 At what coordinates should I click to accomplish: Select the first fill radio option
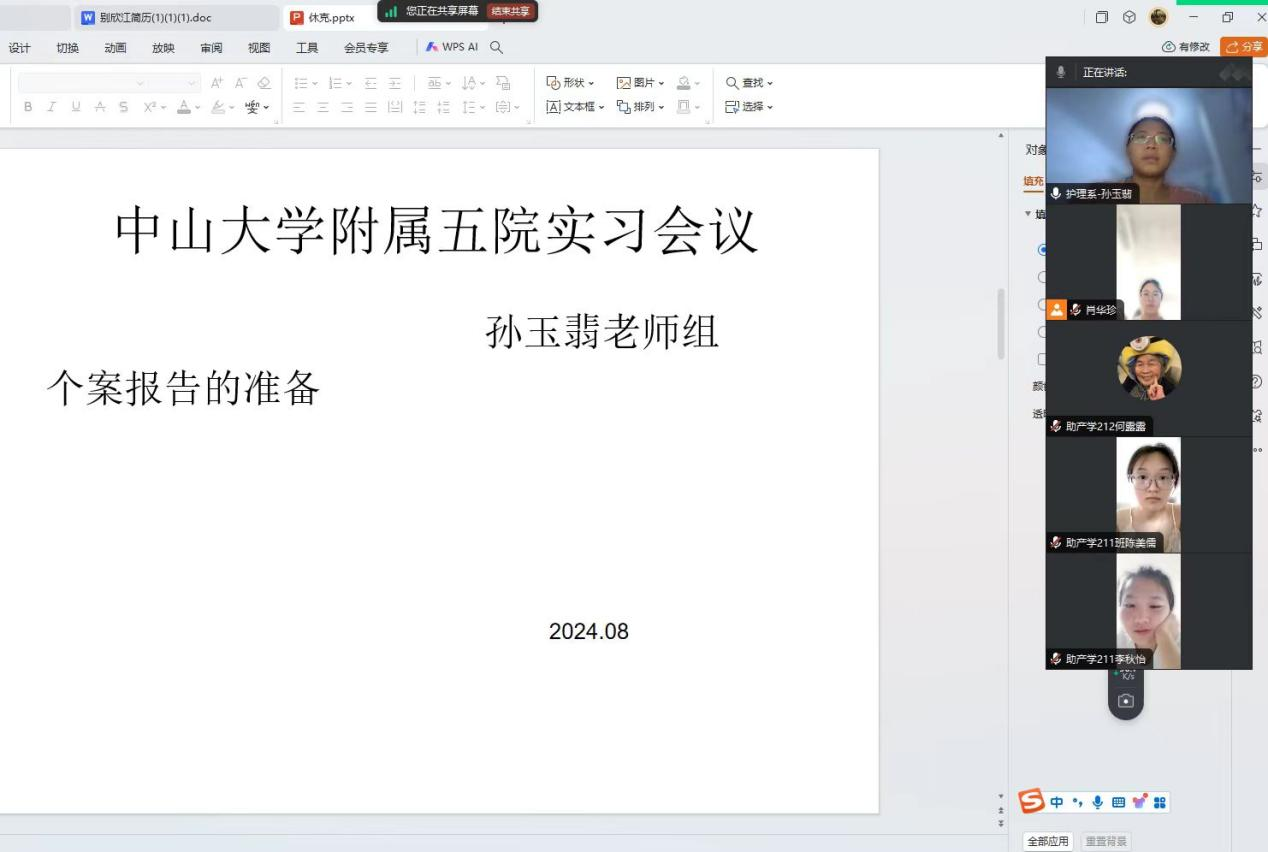coord(1043,250)
